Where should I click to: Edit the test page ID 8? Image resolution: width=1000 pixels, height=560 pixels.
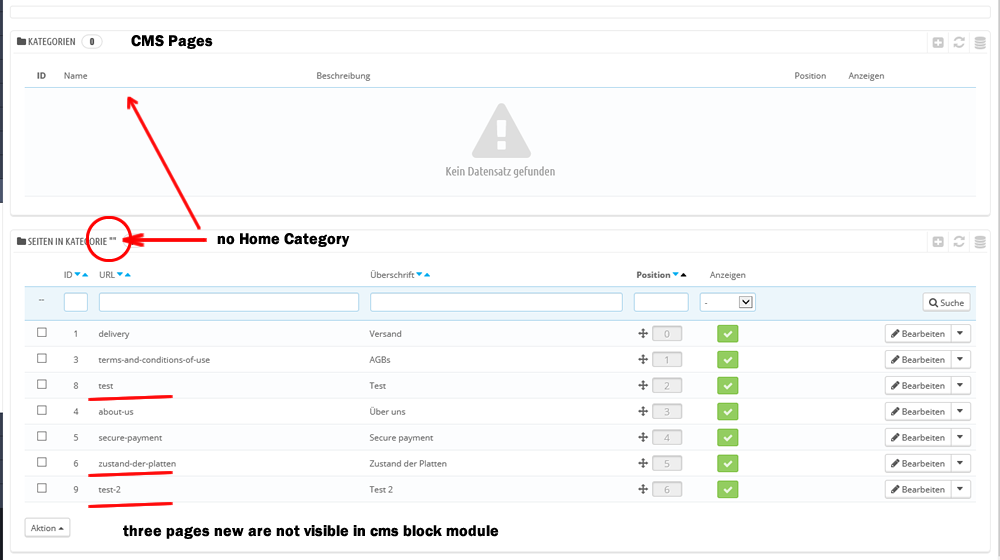click(x=918, y=385)
